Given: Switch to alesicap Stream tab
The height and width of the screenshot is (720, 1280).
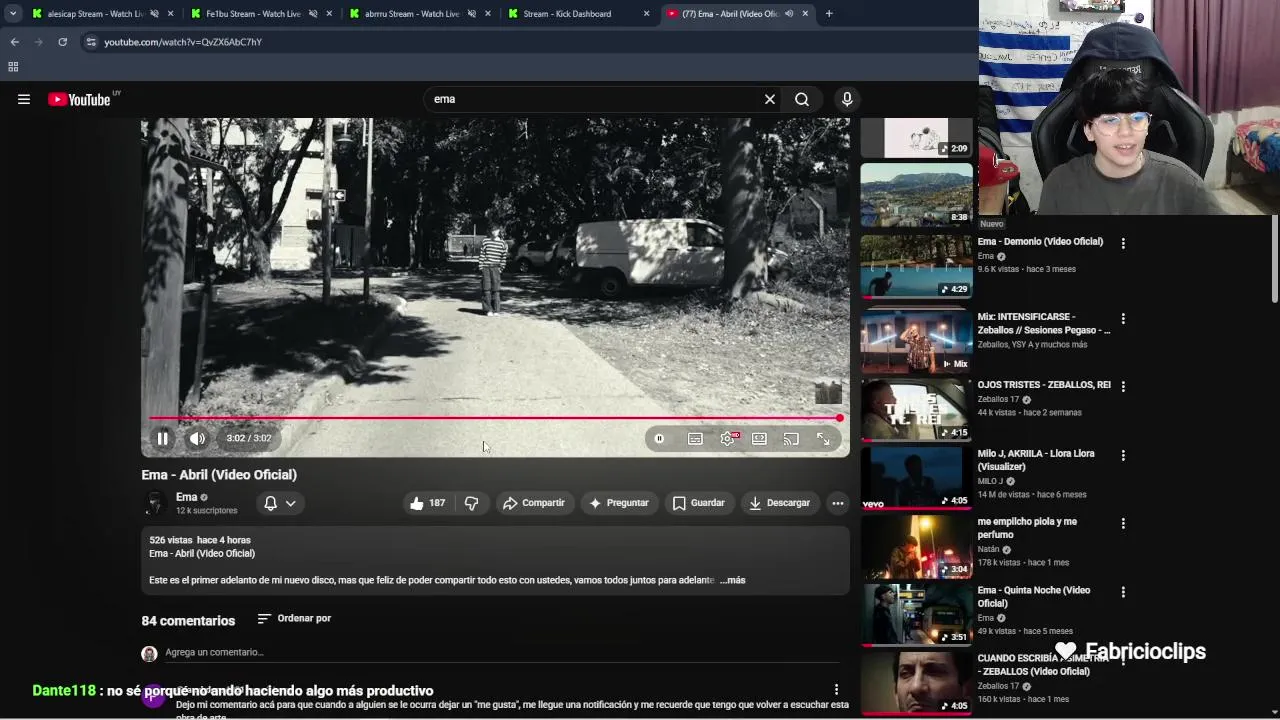Looking at the screenshot, I should tap(95, 14).
